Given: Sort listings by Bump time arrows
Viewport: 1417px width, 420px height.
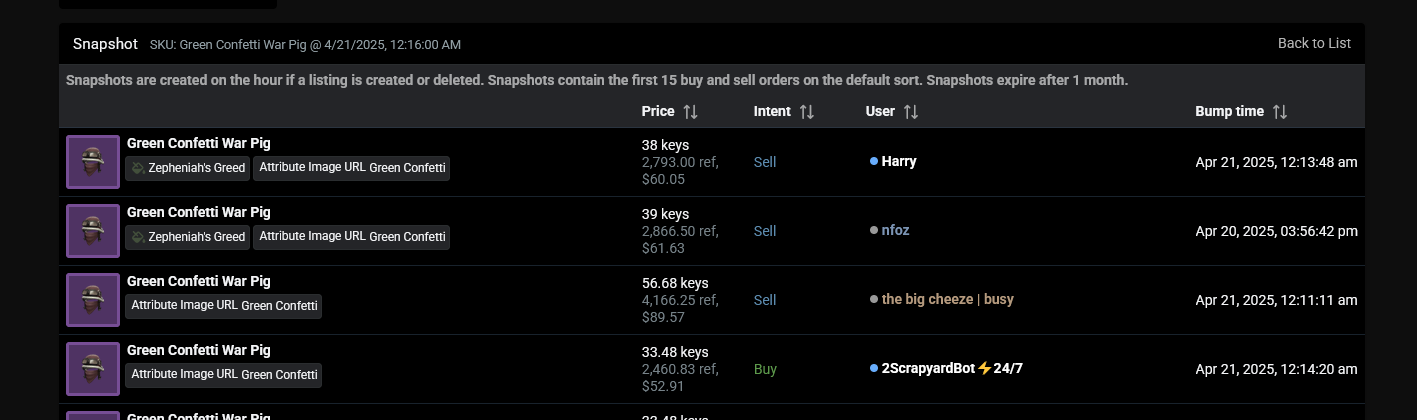Looking at the screenshot, I should click(1279, 112).
